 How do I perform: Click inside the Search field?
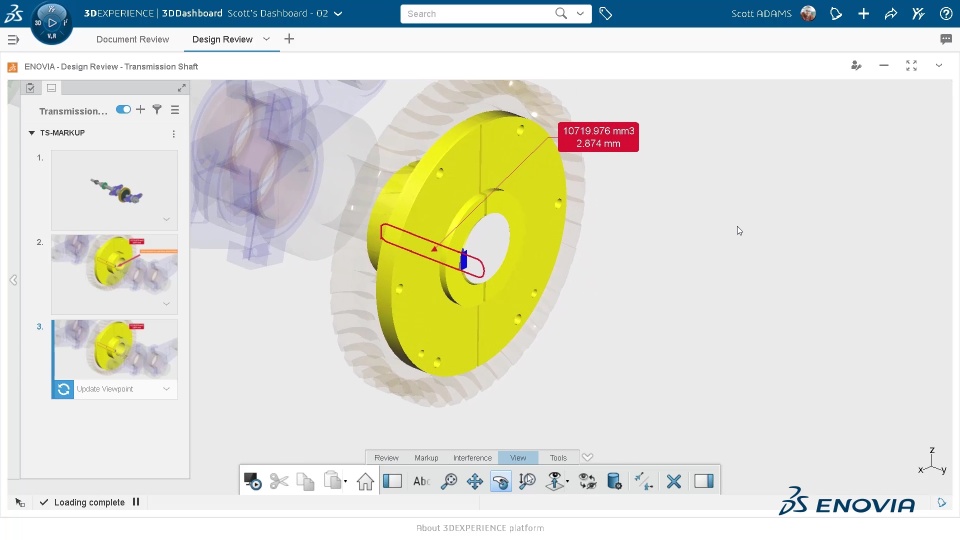click(478, 13)
